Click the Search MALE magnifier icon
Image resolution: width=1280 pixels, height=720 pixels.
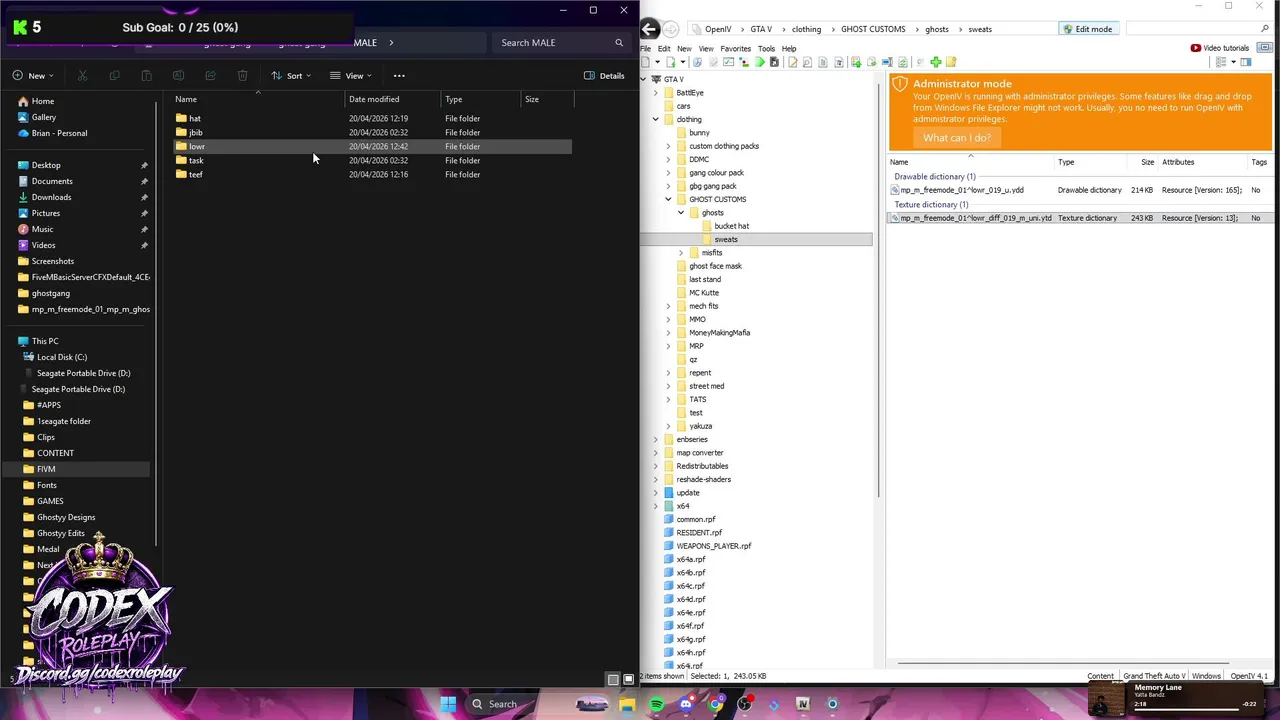[x=619, y=43]
